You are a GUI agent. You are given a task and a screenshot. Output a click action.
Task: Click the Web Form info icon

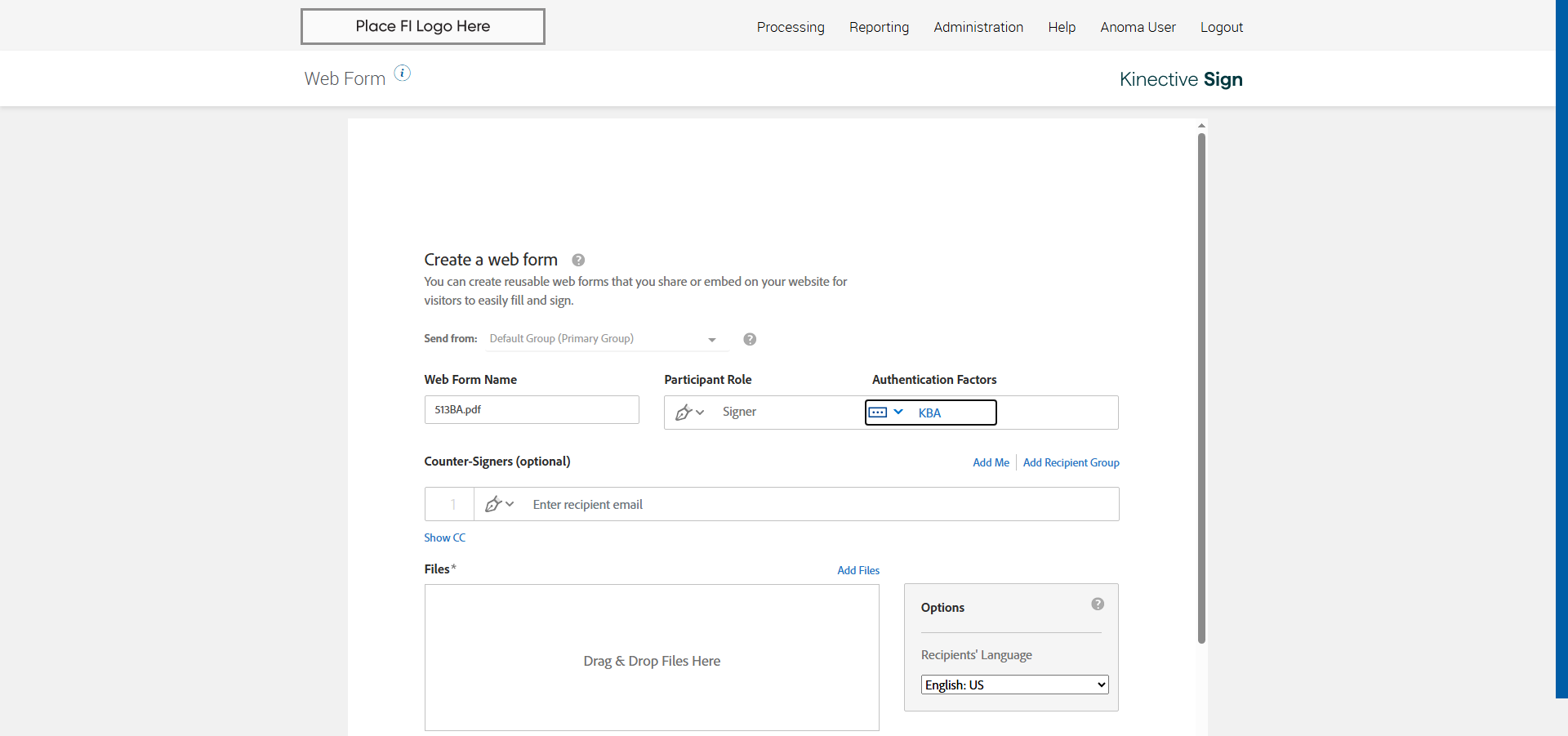click(403, 74)
